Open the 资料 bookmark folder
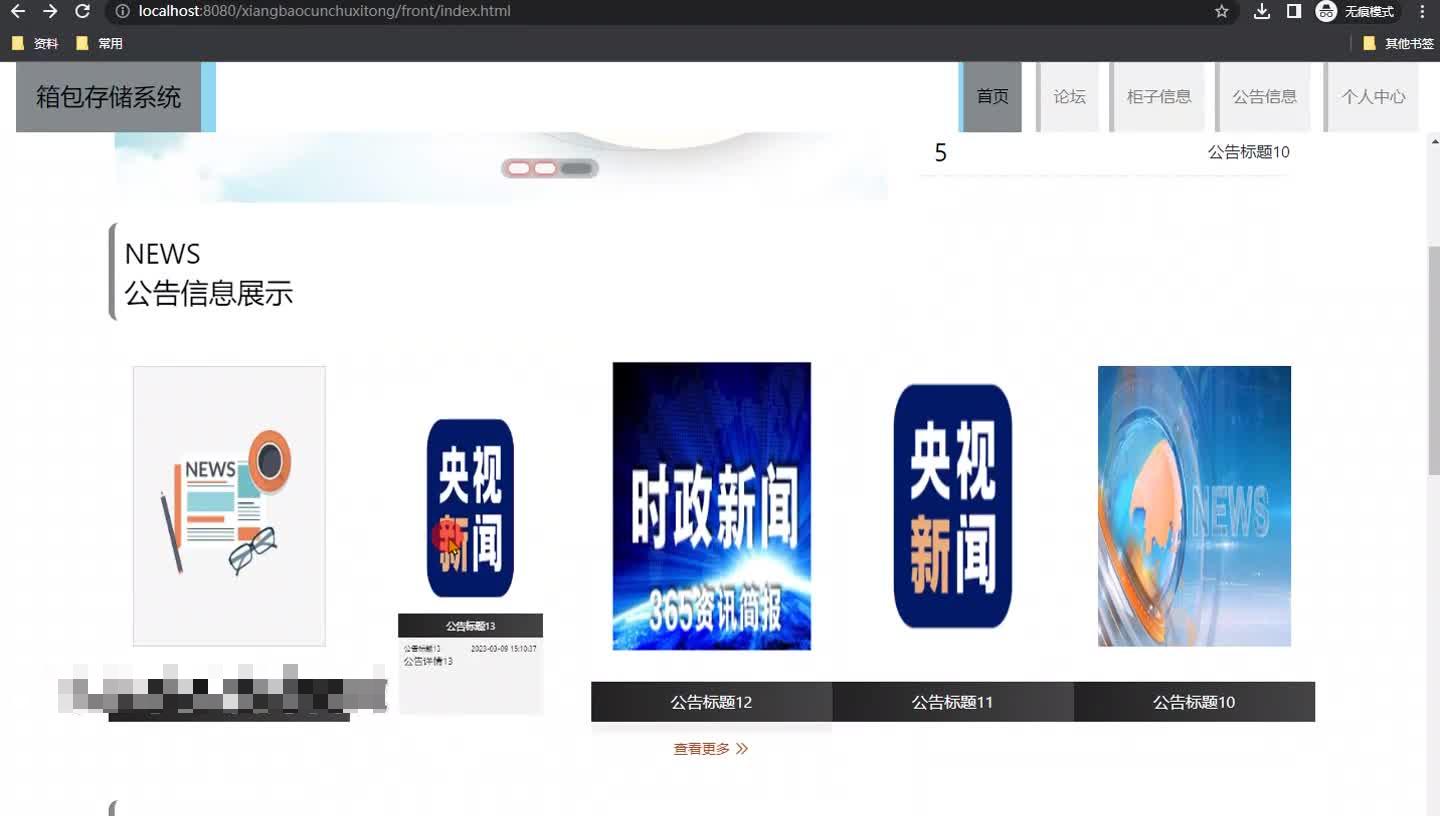Screen dimensions: 1440x816 (x=35, y=44)
